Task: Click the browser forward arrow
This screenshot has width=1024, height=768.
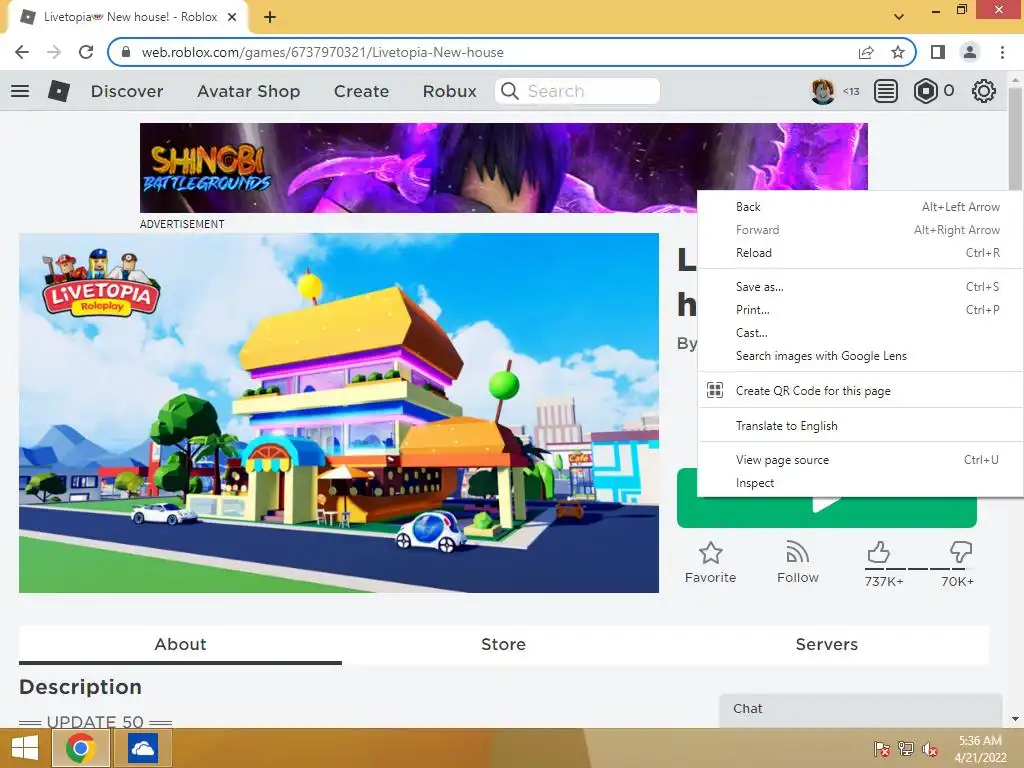Action: [54, 52]
